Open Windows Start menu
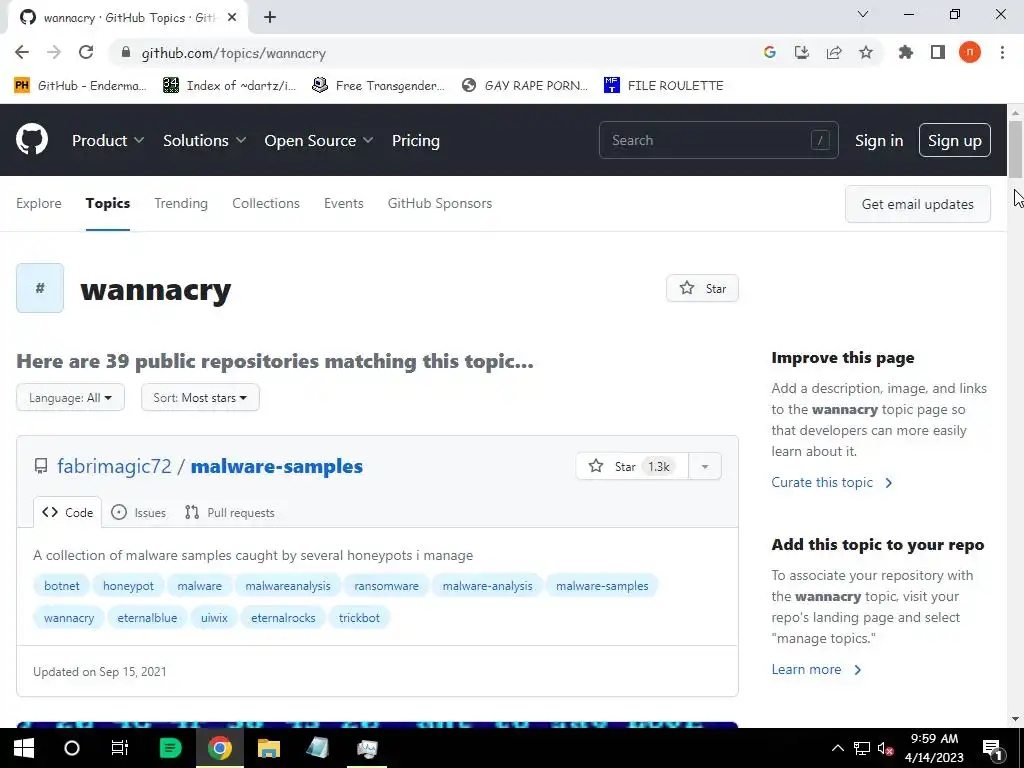This screenshot has height=768, width=1024. pyautogui.click(x=24, y=748)
